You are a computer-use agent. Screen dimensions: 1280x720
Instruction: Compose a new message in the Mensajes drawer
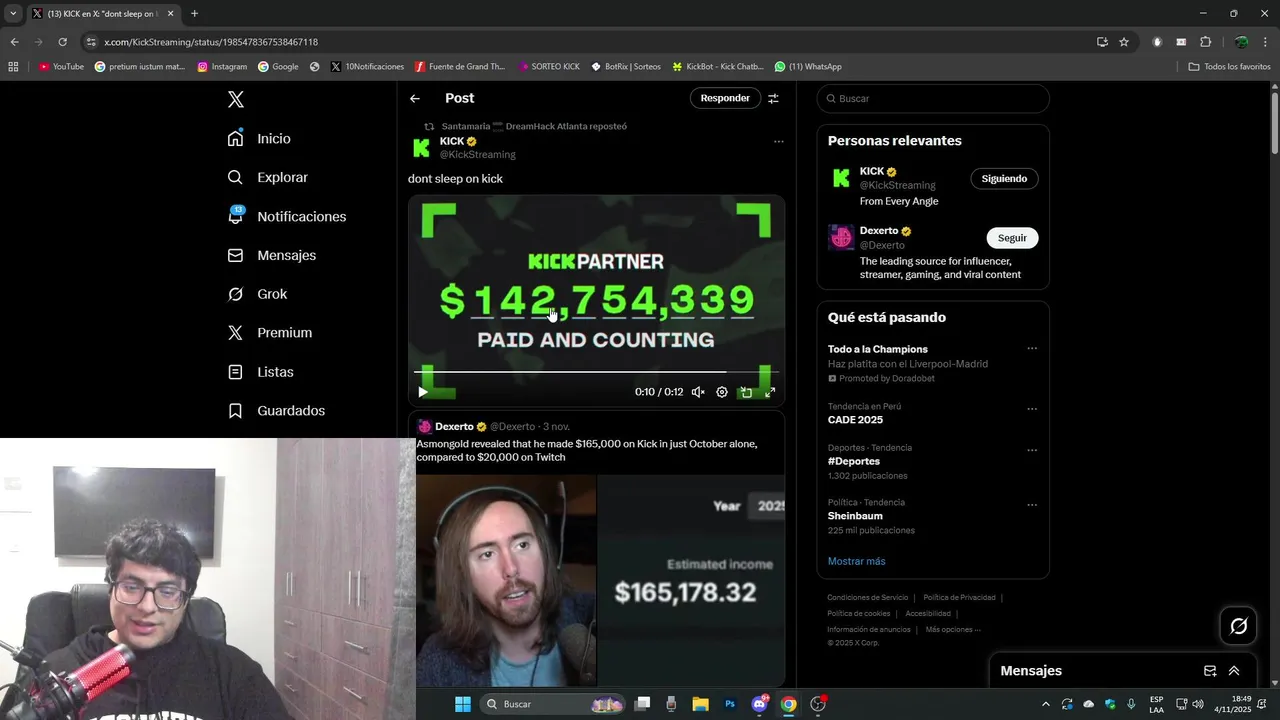click(1210, 671)
